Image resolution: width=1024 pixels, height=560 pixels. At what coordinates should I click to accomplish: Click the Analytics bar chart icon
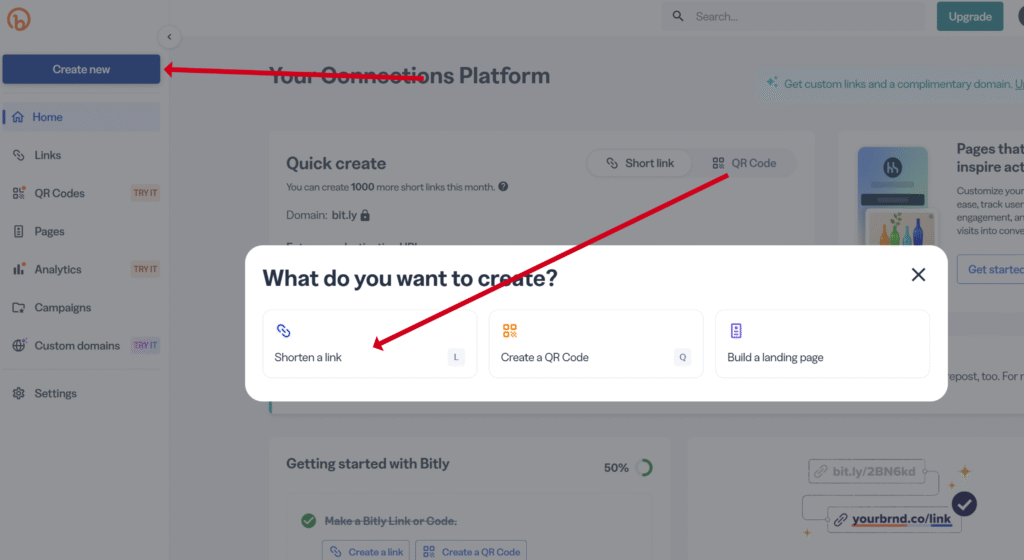[x=18, y=269]
